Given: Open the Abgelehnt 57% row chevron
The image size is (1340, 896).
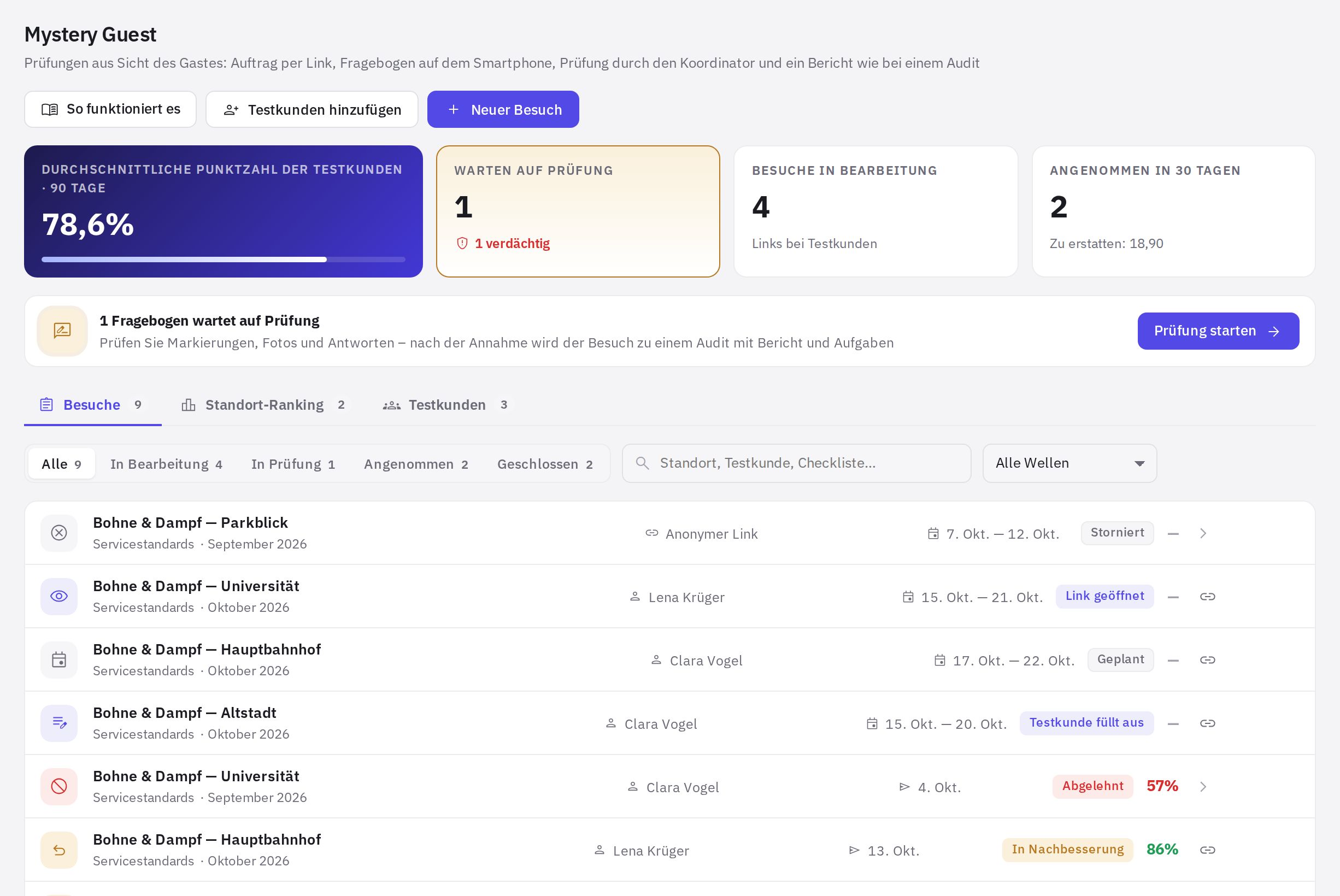Looking at the screenshot, I should (x=1203, y=787).
